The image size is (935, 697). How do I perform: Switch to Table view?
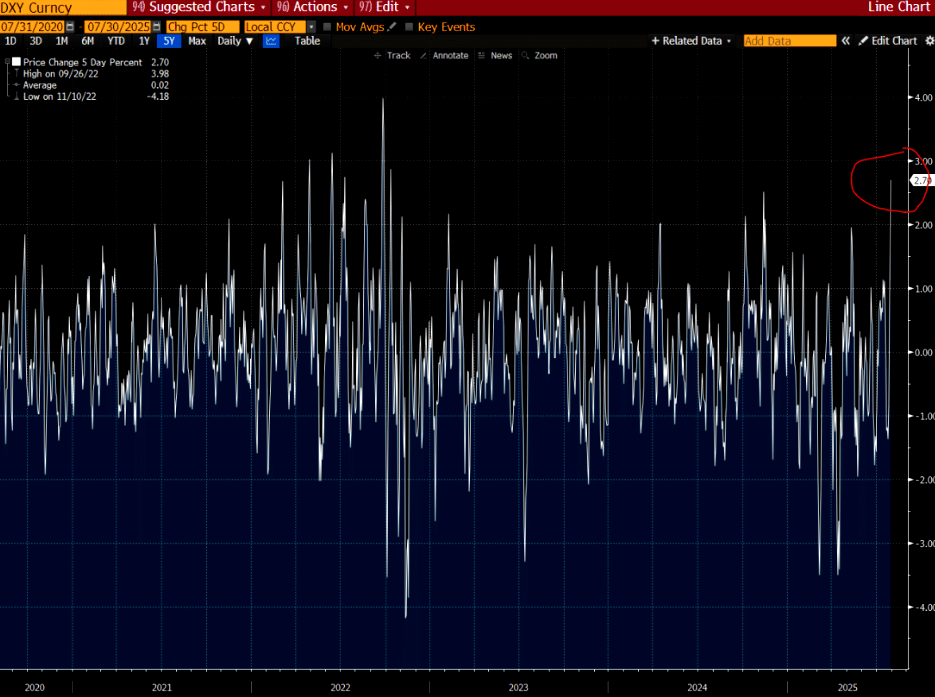pos(307,41)
